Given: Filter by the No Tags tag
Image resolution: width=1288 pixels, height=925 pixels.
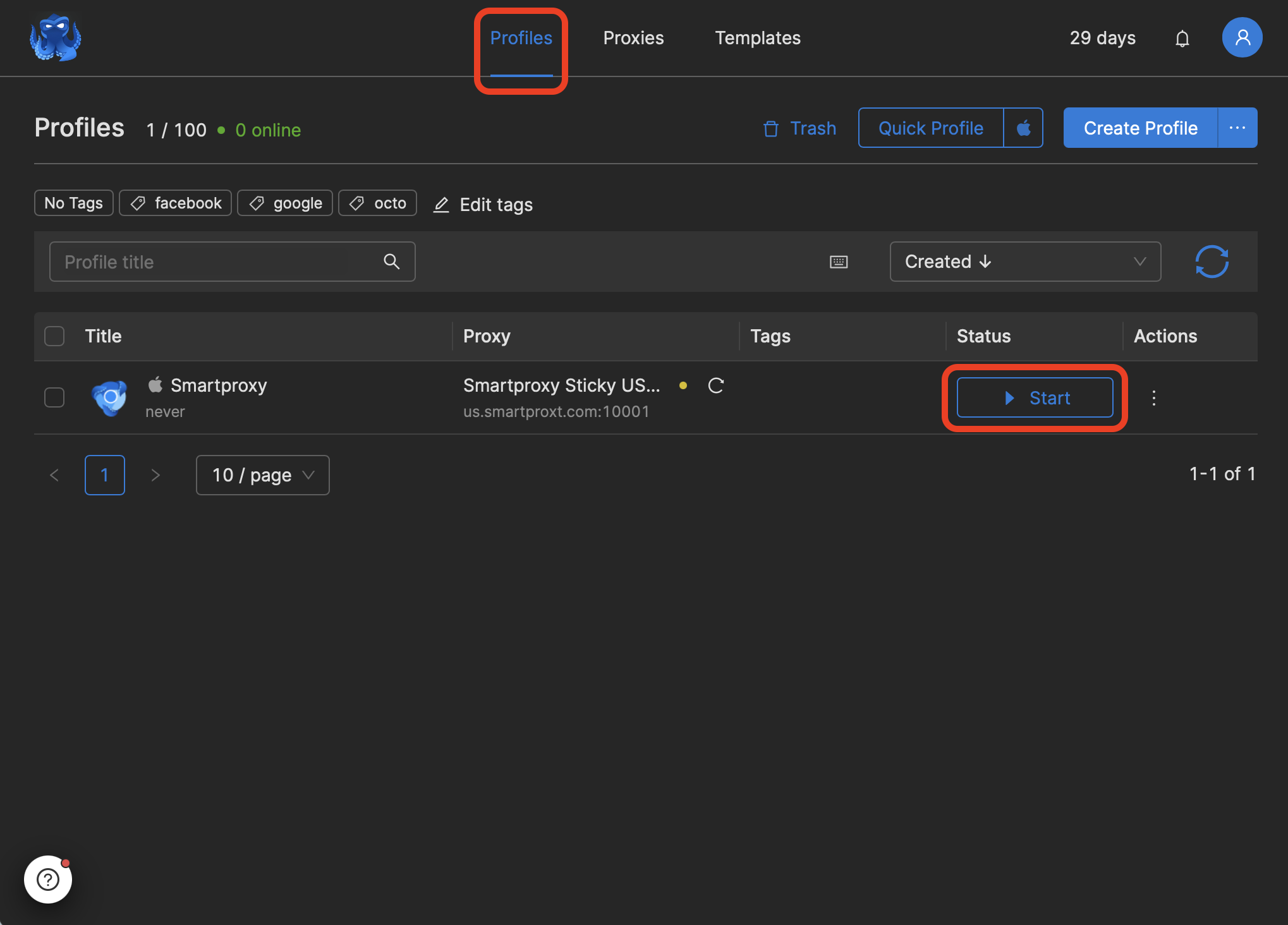Looking at the screenshot, I should [74, 203].
